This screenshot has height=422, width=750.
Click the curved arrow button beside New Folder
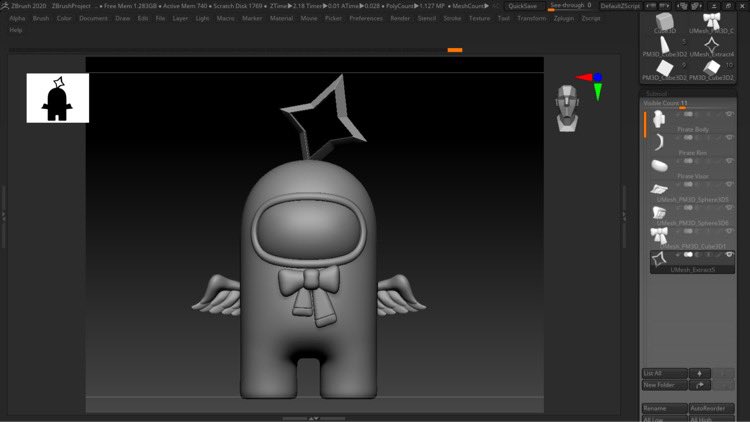pos(699,385)
